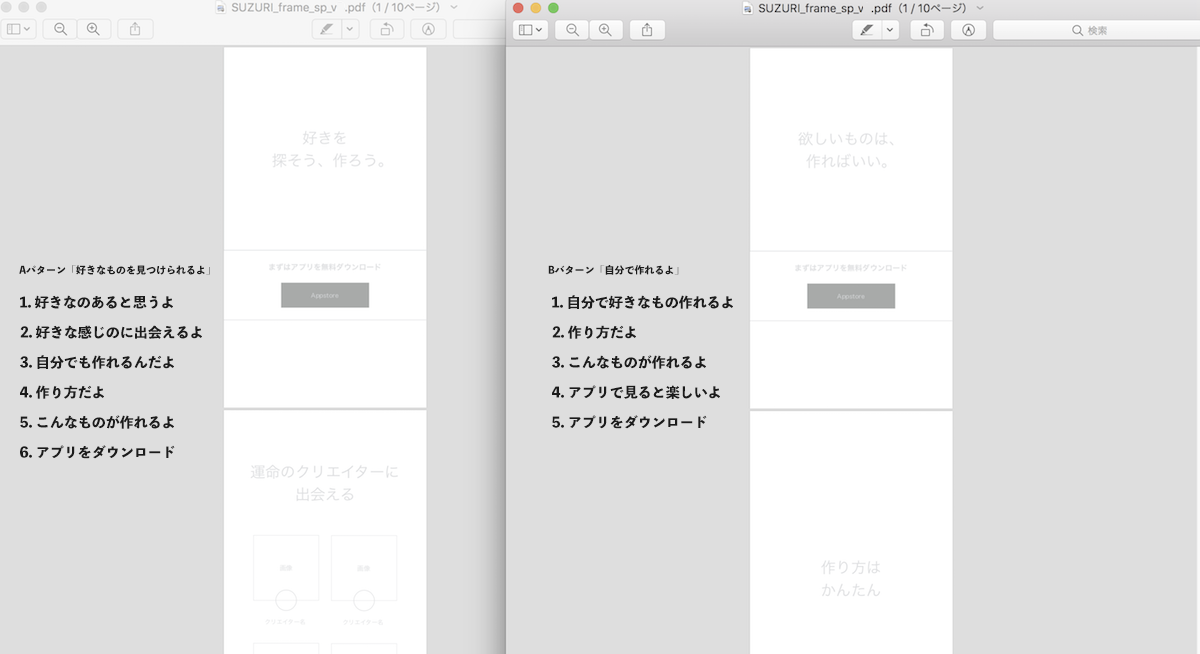Open title chevron menu of front right window
The height and width of the screenshot is (654, 1200).
click(x=981, y=8)
